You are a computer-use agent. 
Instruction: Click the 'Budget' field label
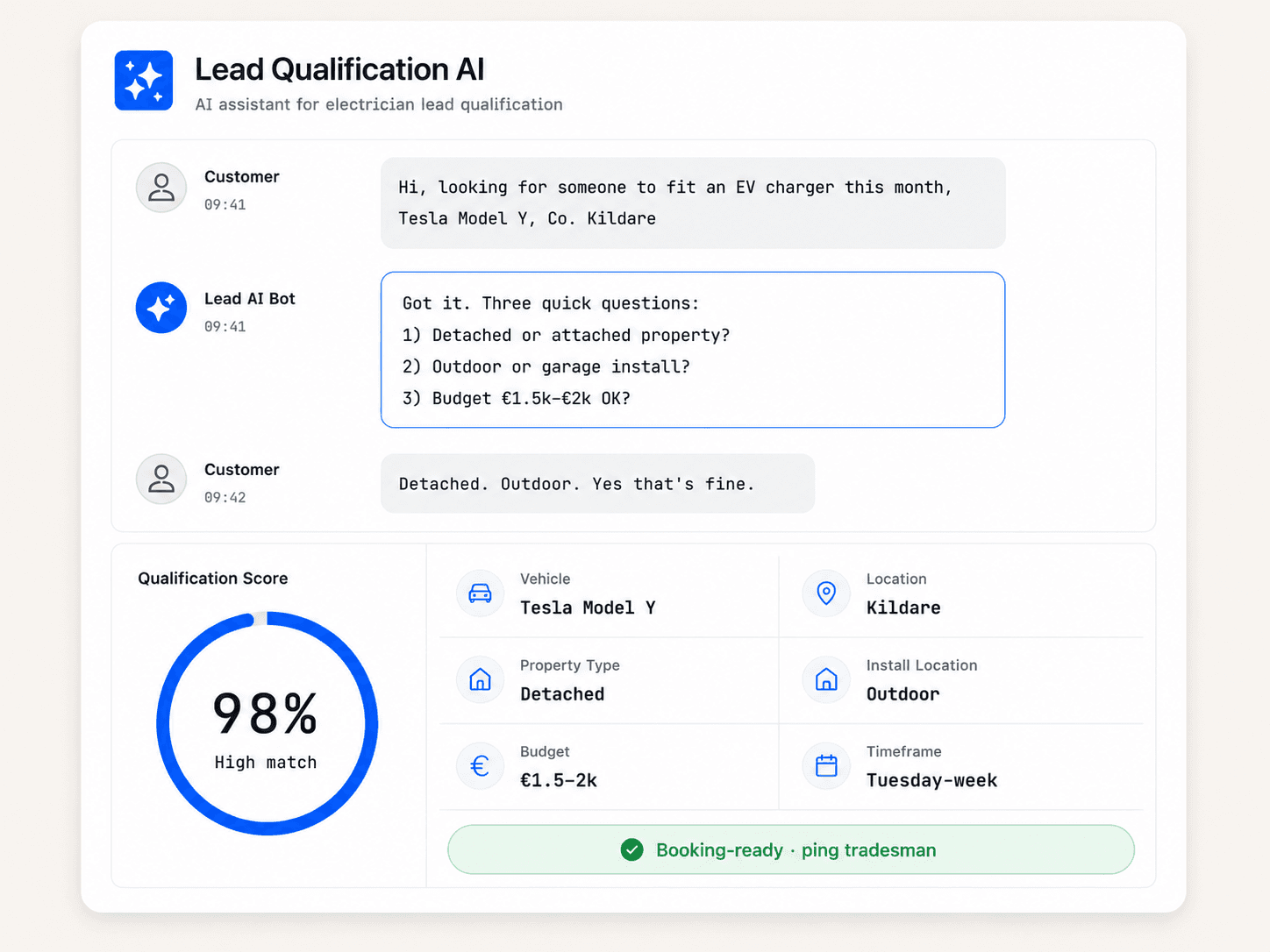point(545,752)
